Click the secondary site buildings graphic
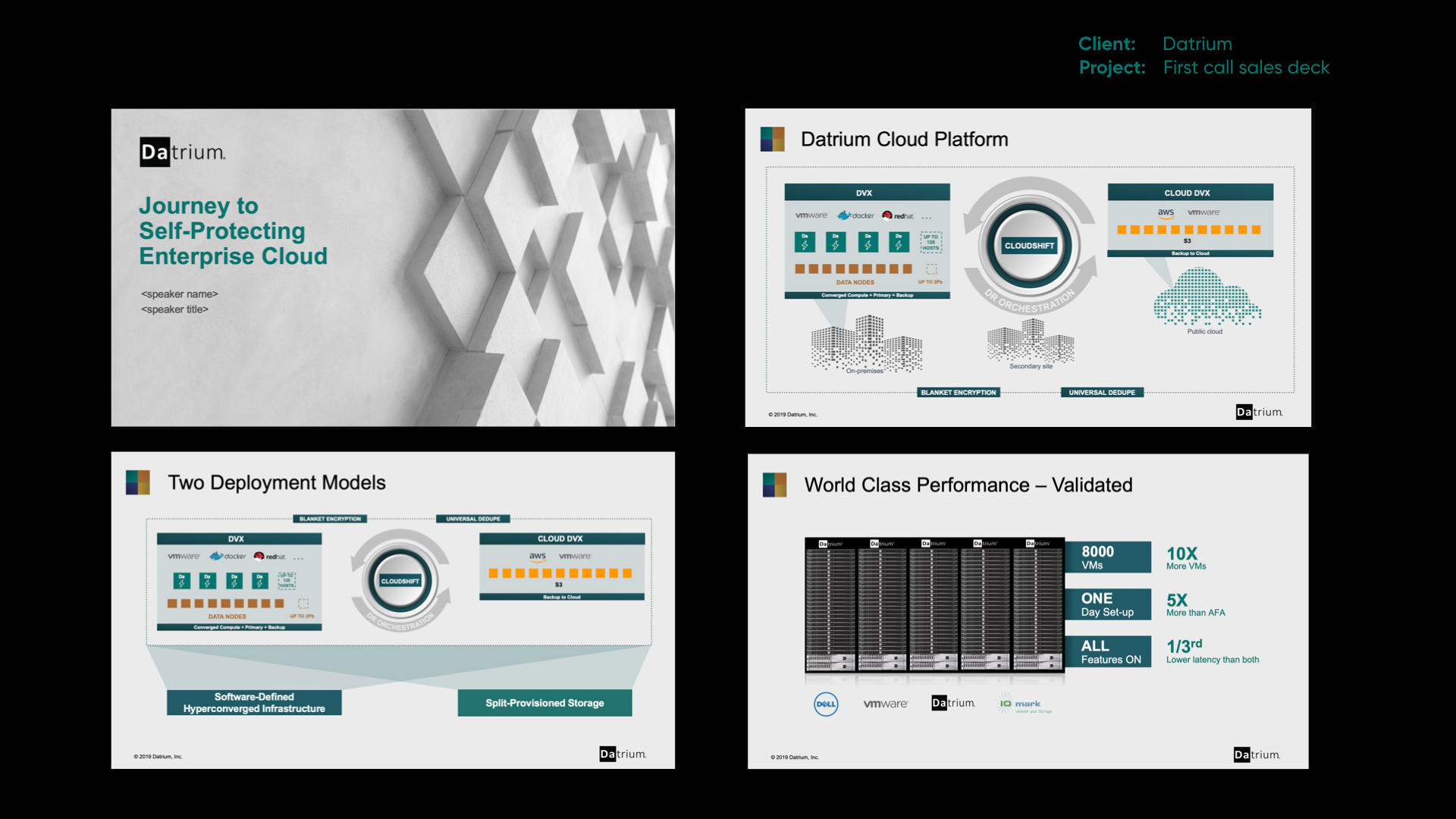The image size is (1456, 819). tap(1031, 340)
